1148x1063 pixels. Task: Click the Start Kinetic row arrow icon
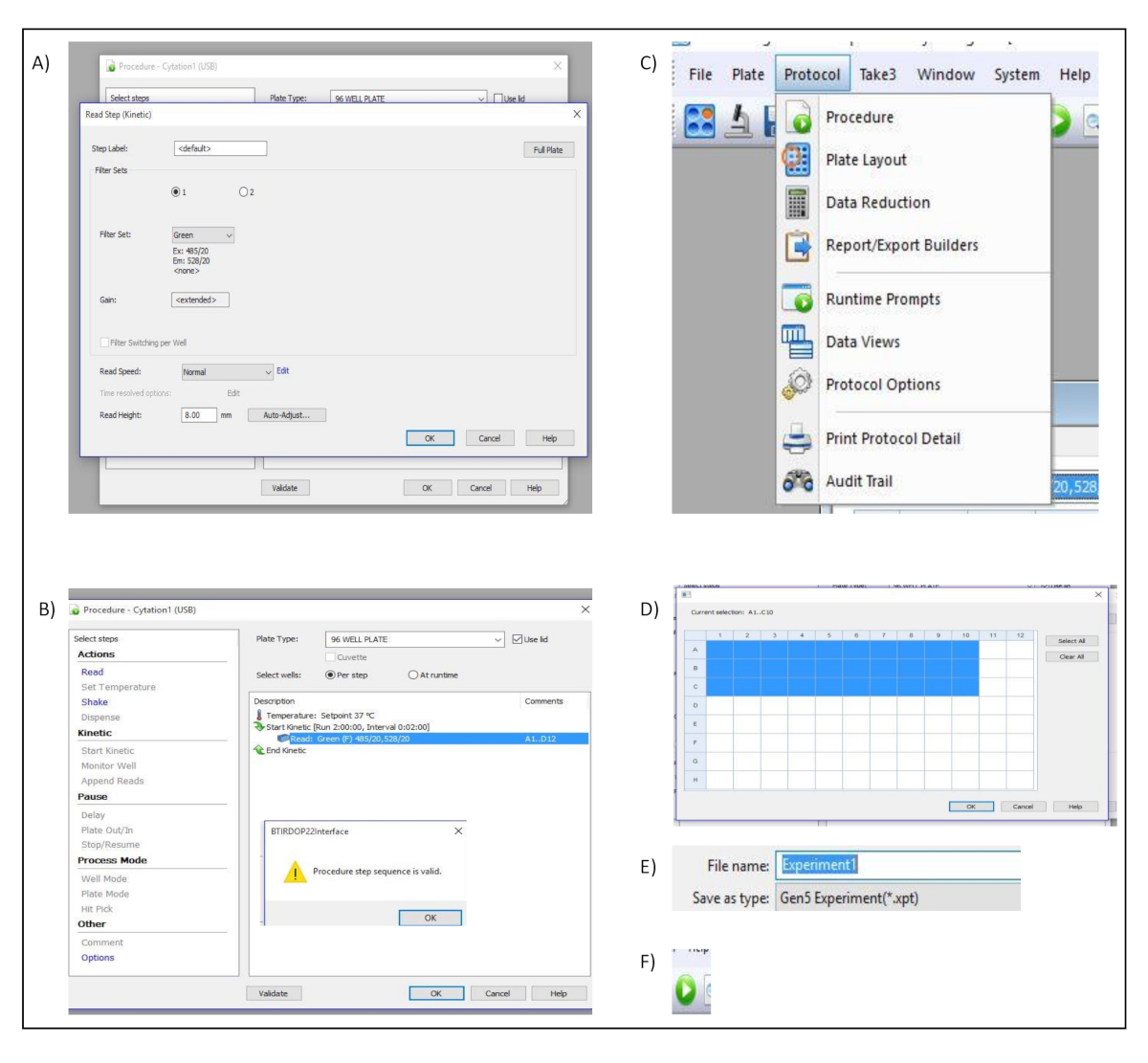(258, 726)
